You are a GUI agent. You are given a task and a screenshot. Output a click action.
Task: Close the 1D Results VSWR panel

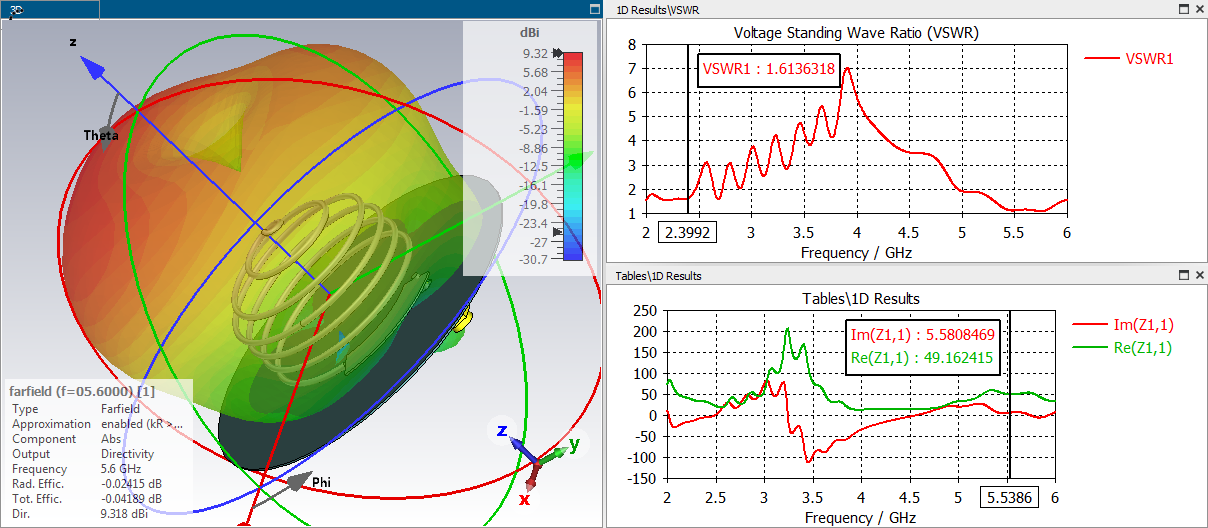[1198, 9]
